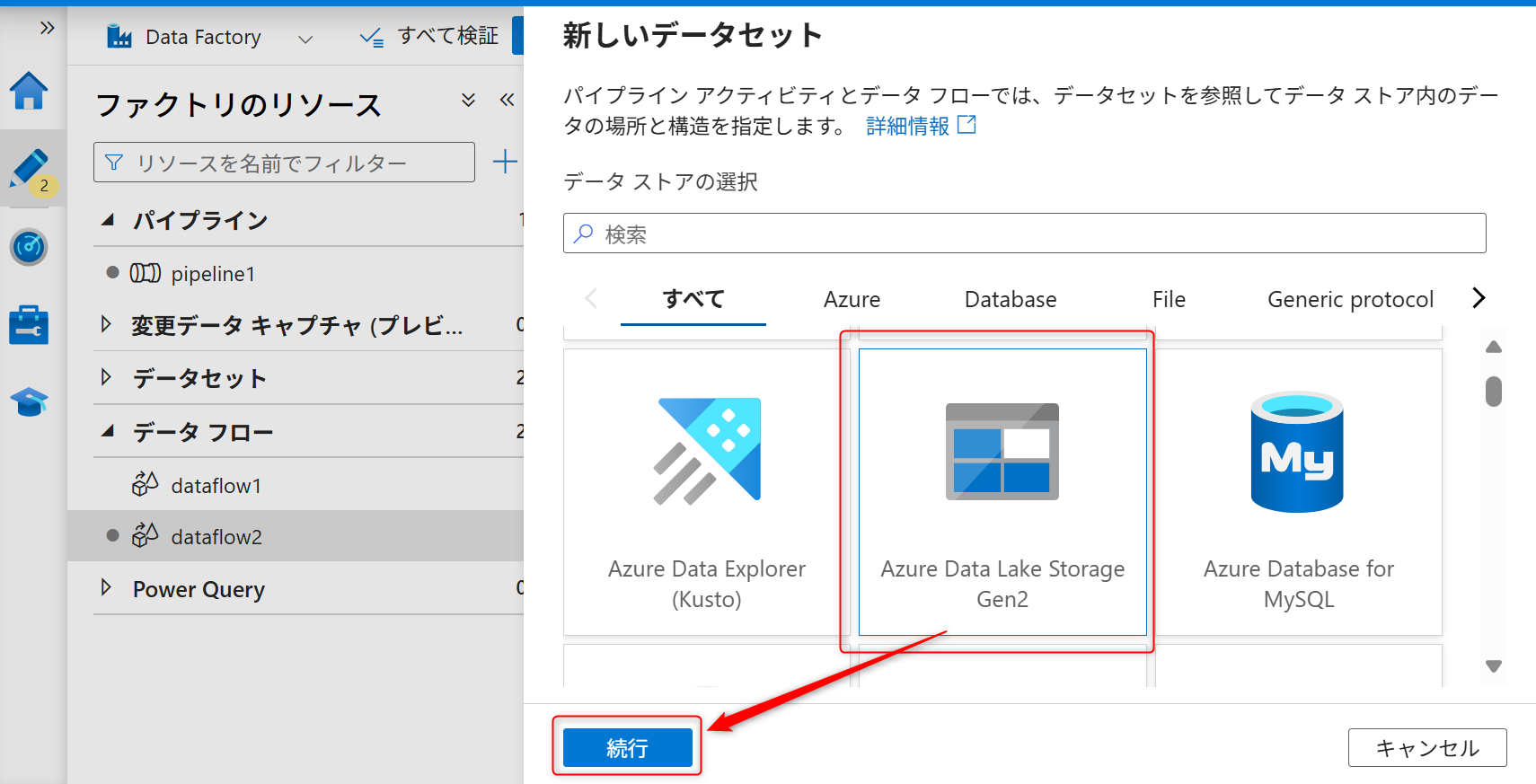Switch to the File tab

point(1169,299)
